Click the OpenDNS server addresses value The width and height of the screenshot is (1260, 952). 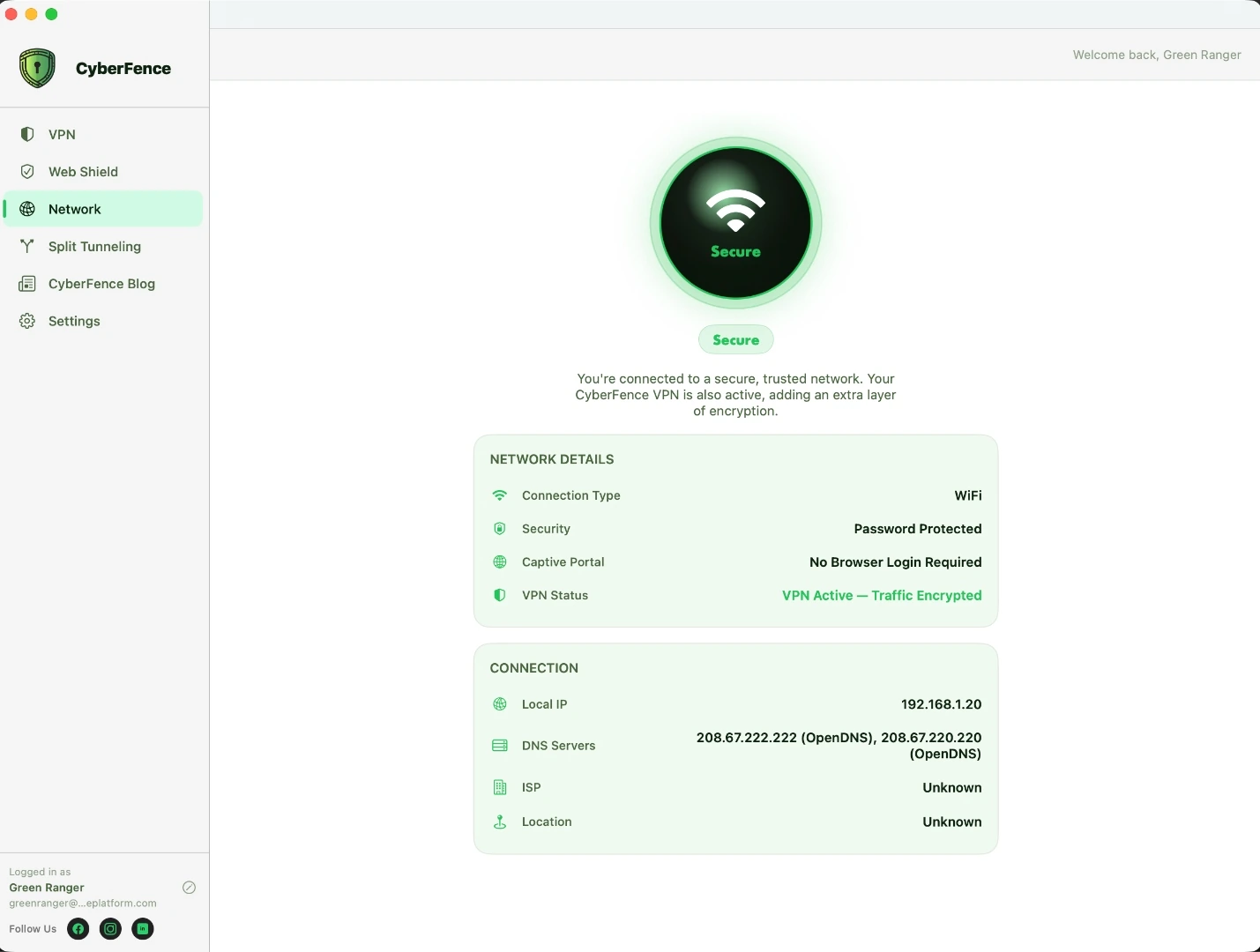click(x=839, y=746)
